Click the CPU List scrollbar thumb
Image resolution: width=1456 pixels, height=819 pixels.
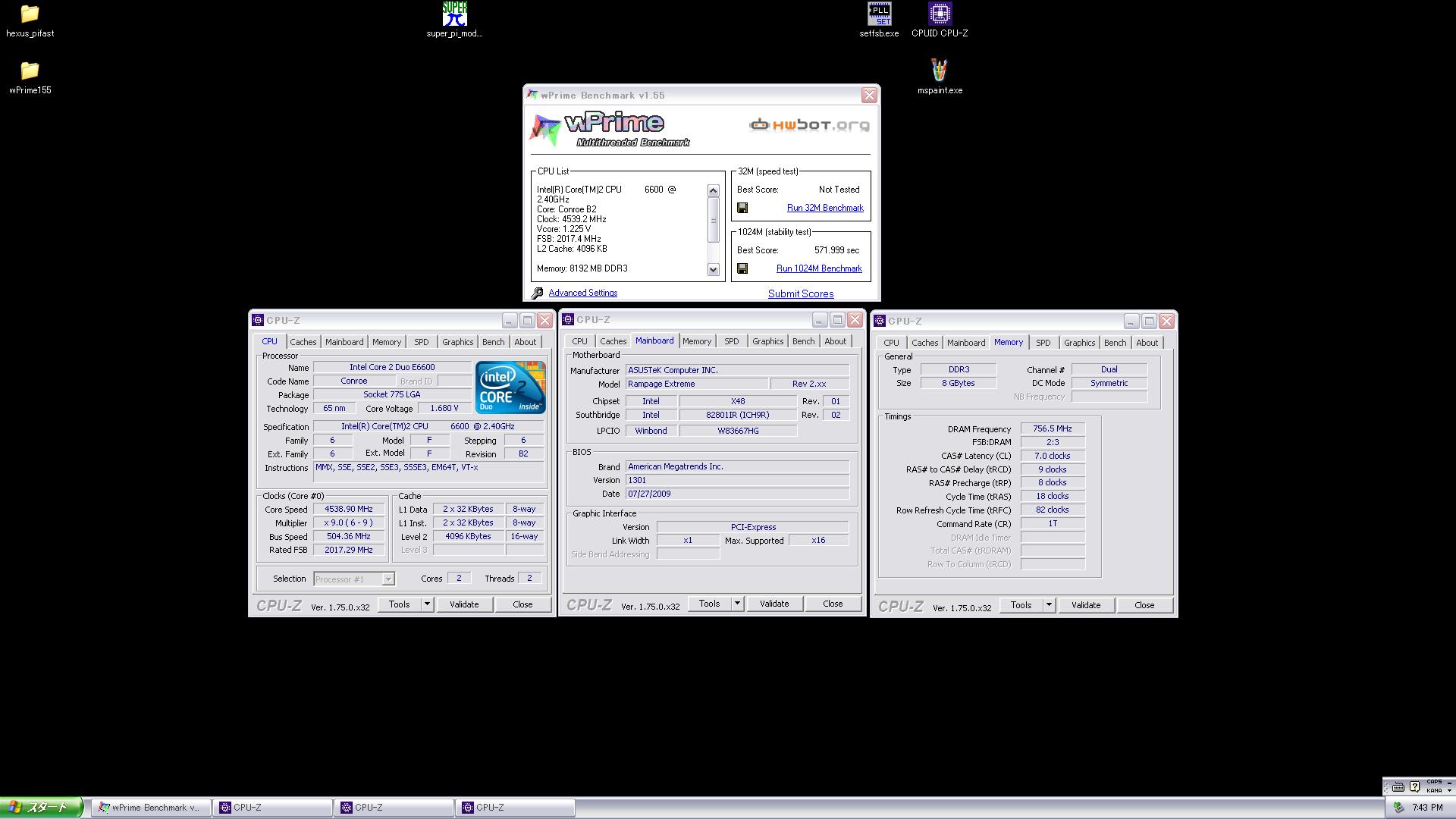coord(713,220)
